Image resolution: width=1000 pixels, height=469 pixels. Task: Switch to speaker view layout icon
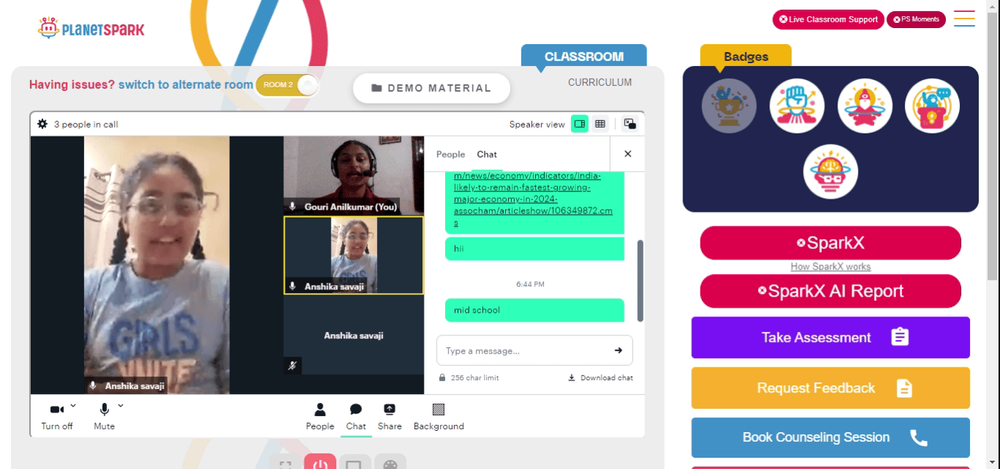click(579, 124)
